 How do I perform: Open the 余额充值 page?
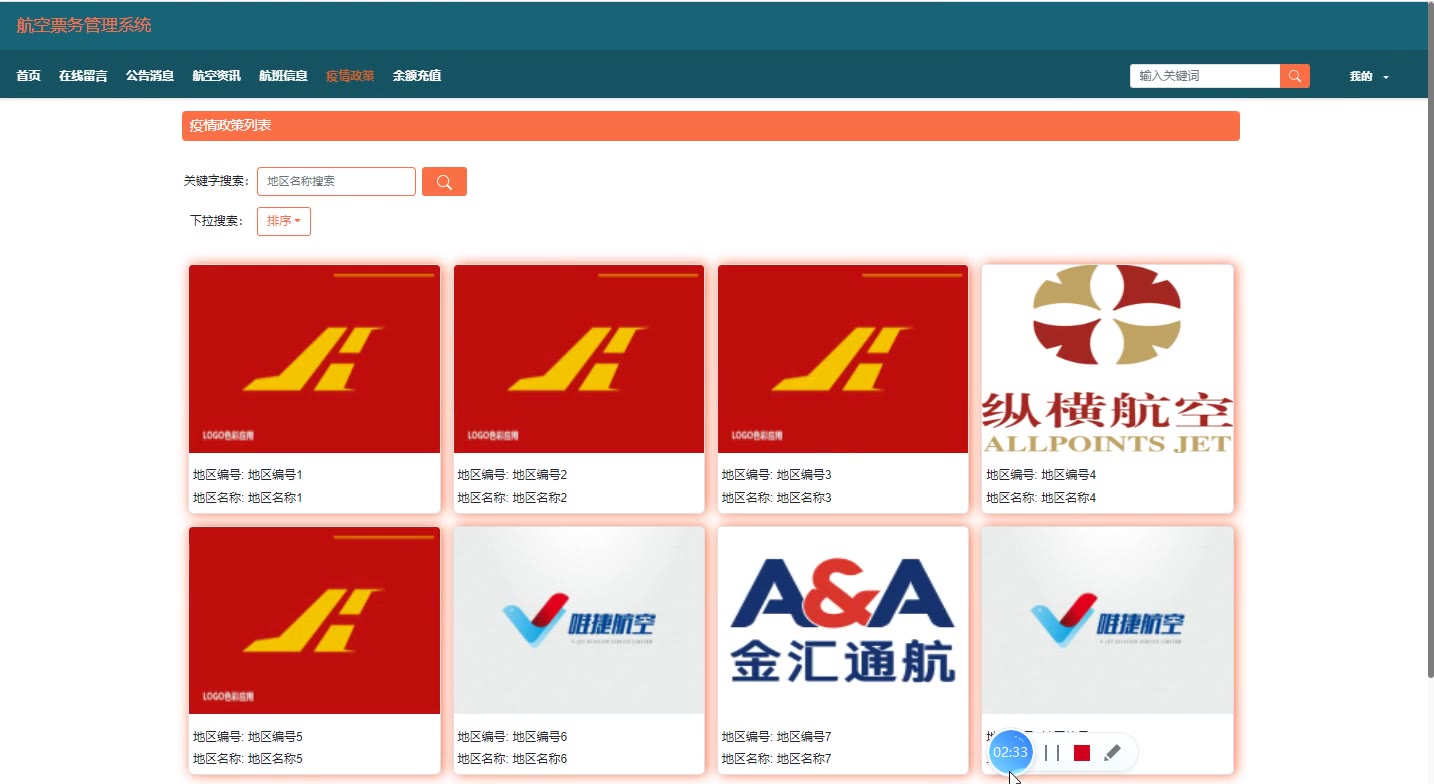point(417,76)
